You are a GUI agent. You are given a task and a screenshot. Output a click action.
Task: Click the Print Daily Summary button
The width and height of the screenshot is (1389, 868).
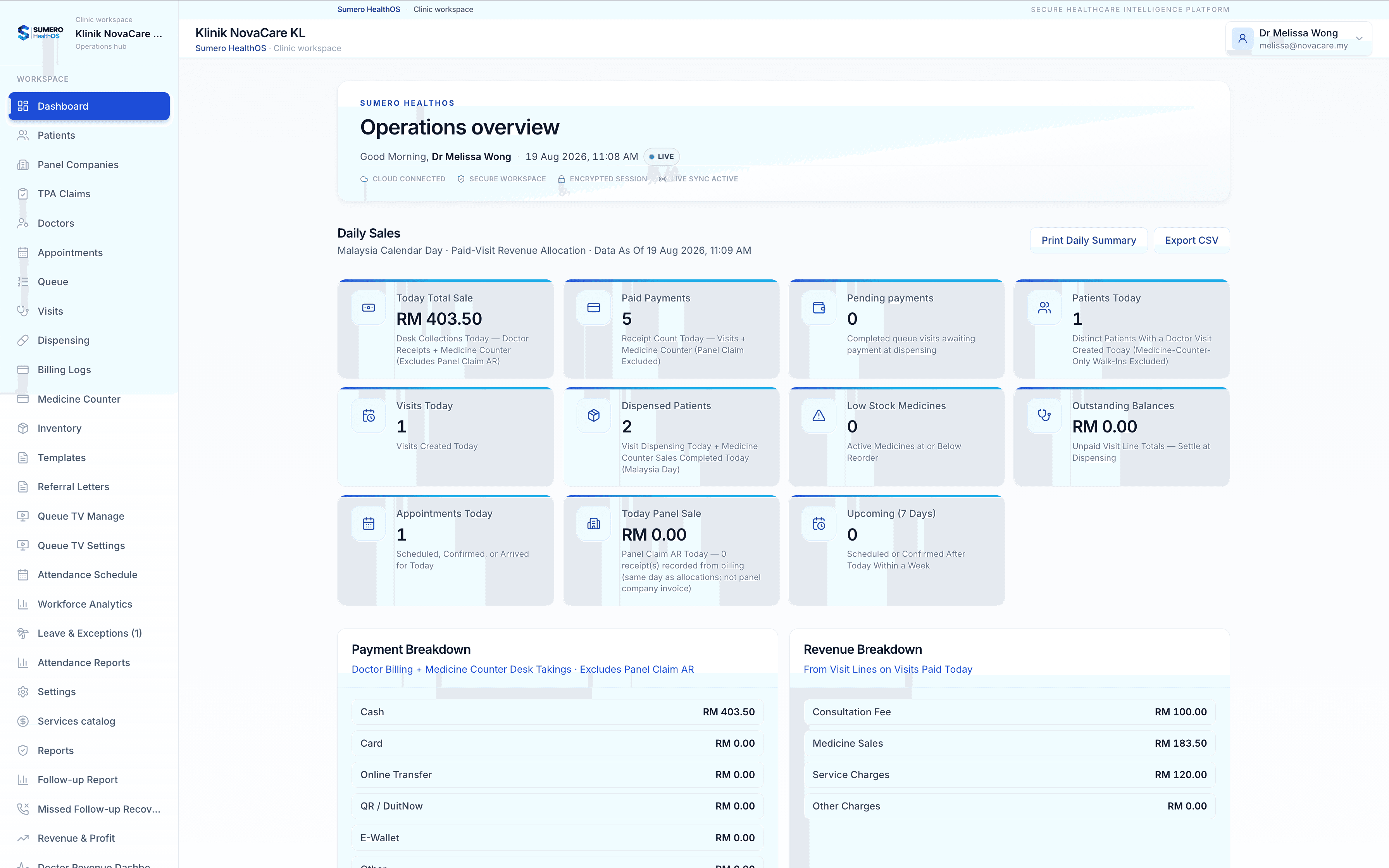coord(1088,241)
